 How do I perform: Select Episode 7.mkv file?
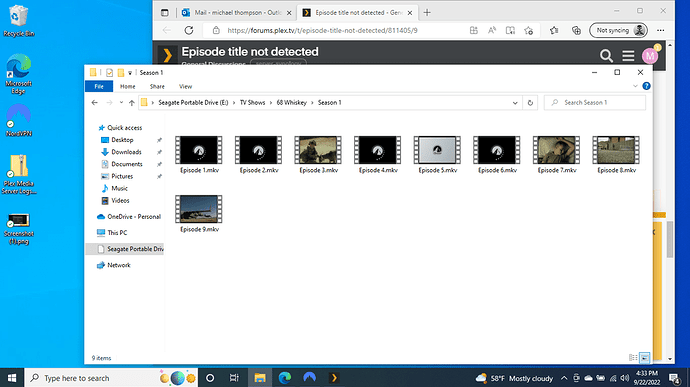pos(556,155)
